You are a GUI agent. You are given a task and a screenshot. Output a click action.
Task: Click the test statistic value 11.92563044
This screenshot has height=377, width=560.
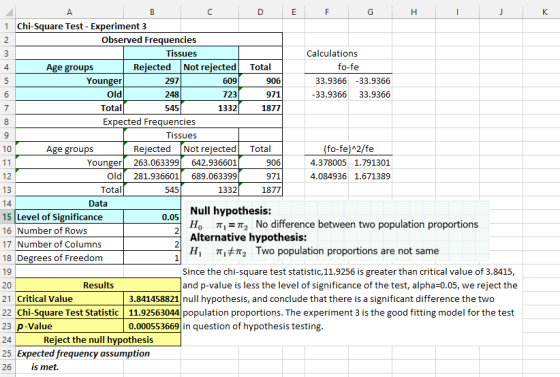(152, 312)
